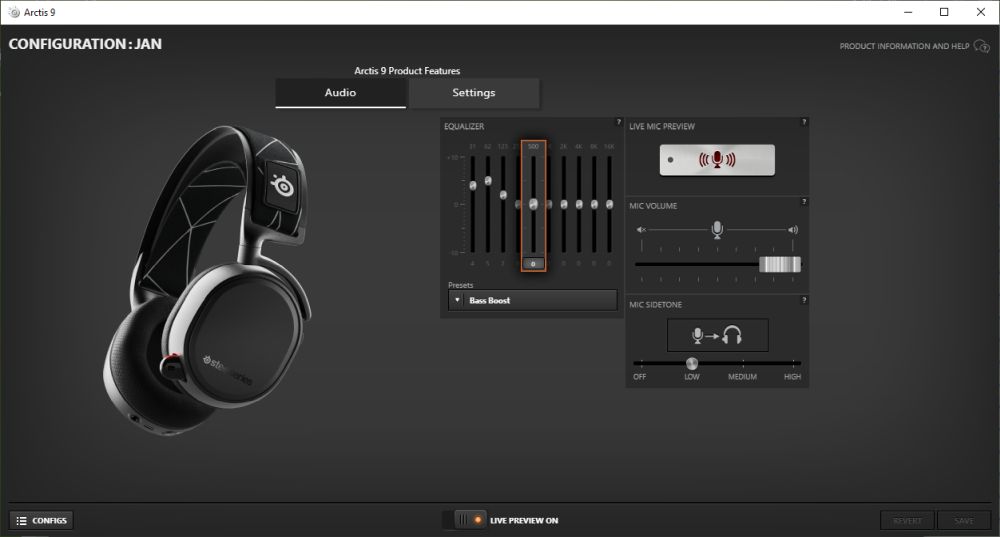Click the 16K equalizer band slider

point(610,204)
